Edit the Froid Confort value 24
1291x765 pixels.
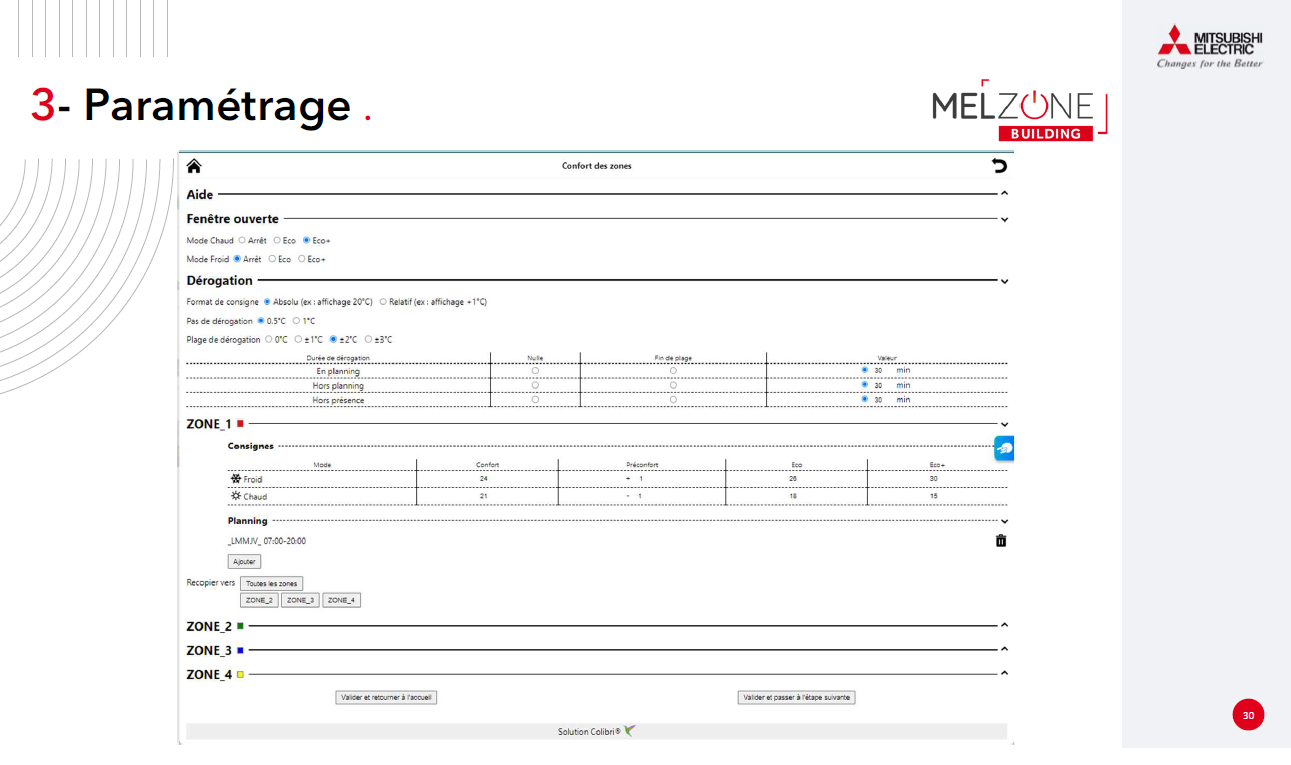[484, 479]
